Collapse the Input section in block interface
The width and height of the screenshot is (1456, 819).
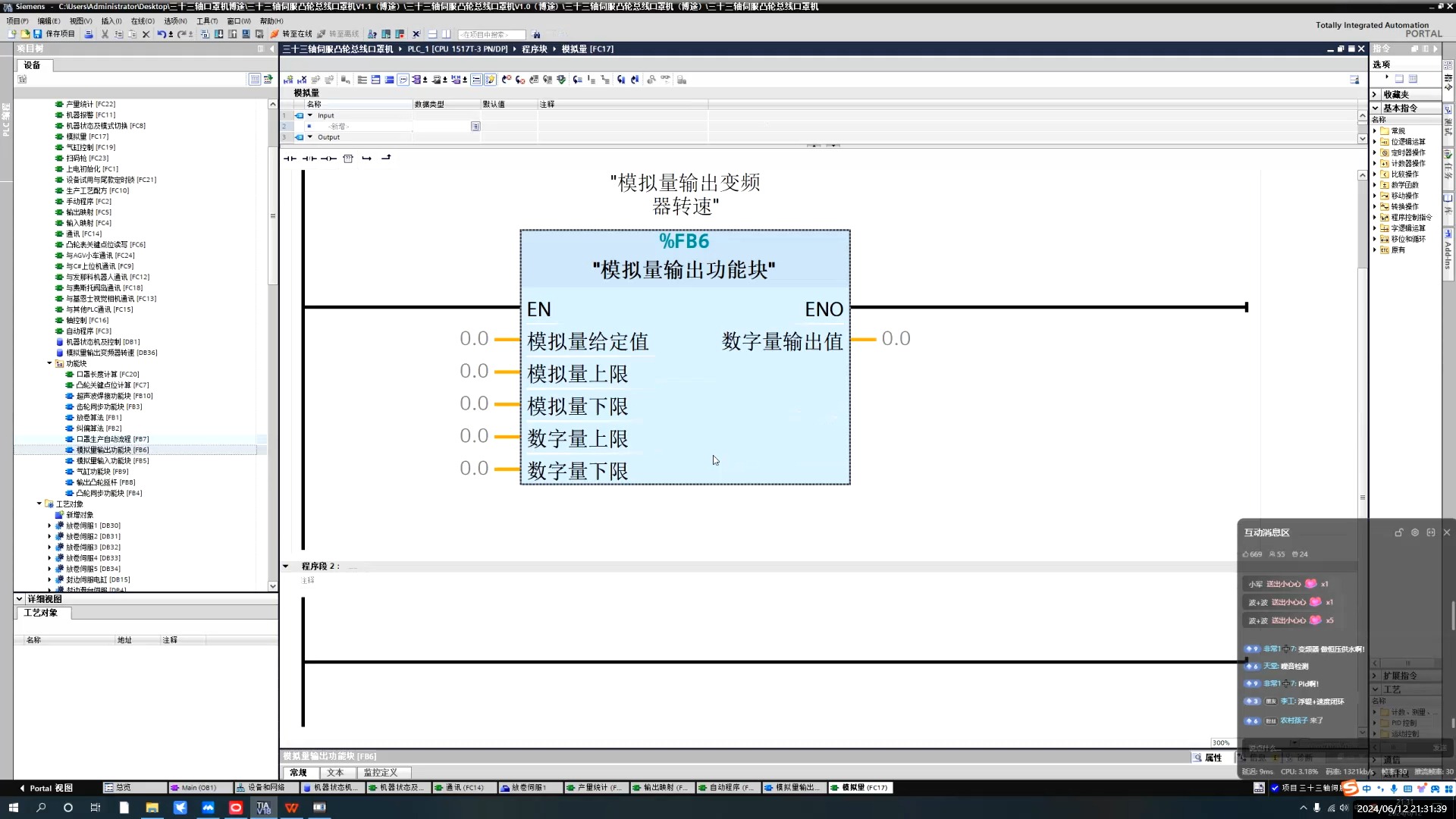click(x=309, y=115)
